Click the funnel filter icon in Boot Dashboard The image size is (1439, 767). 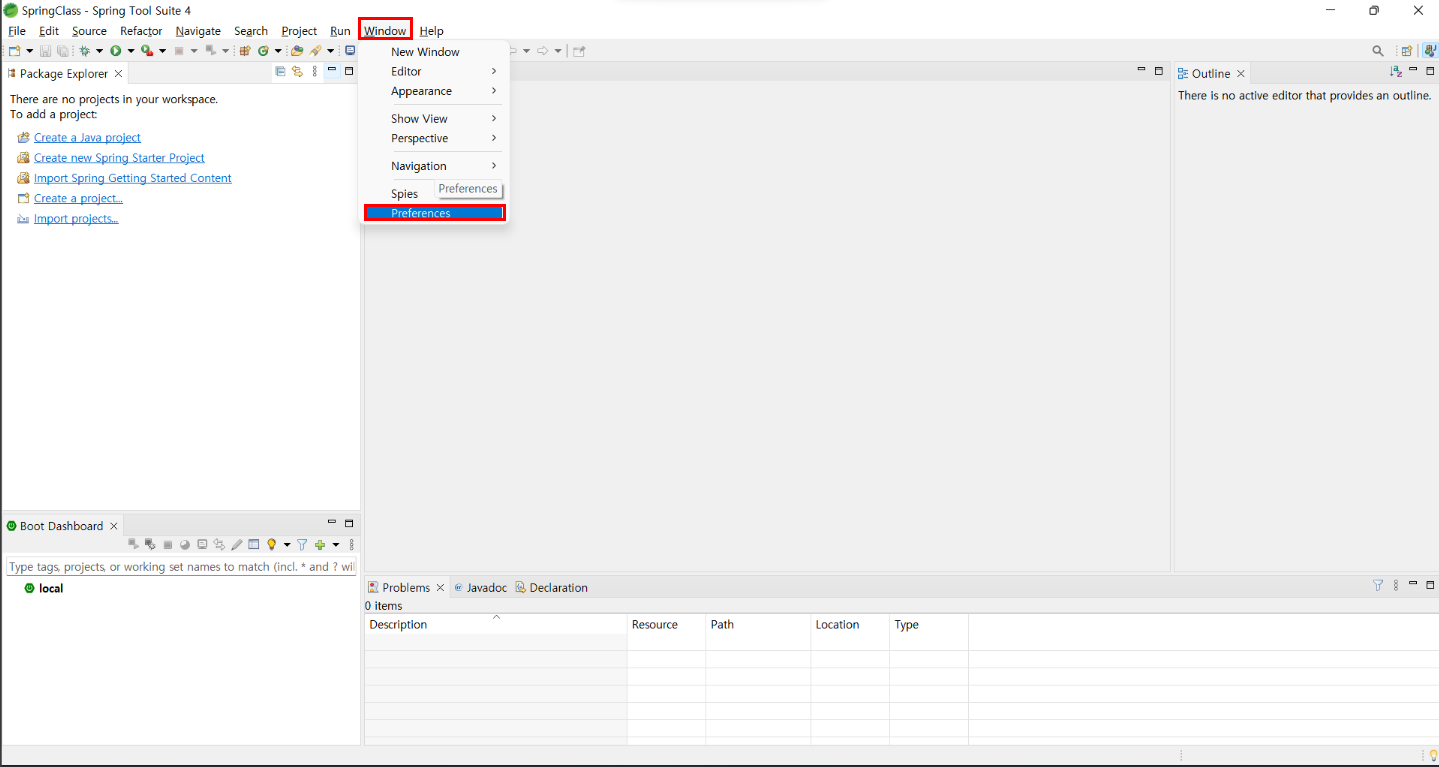302,545
